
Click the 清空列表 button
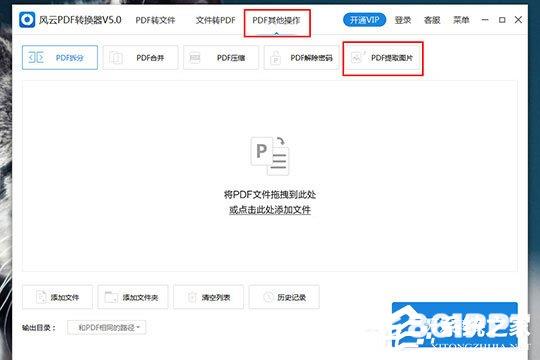(x=209, y=297)
